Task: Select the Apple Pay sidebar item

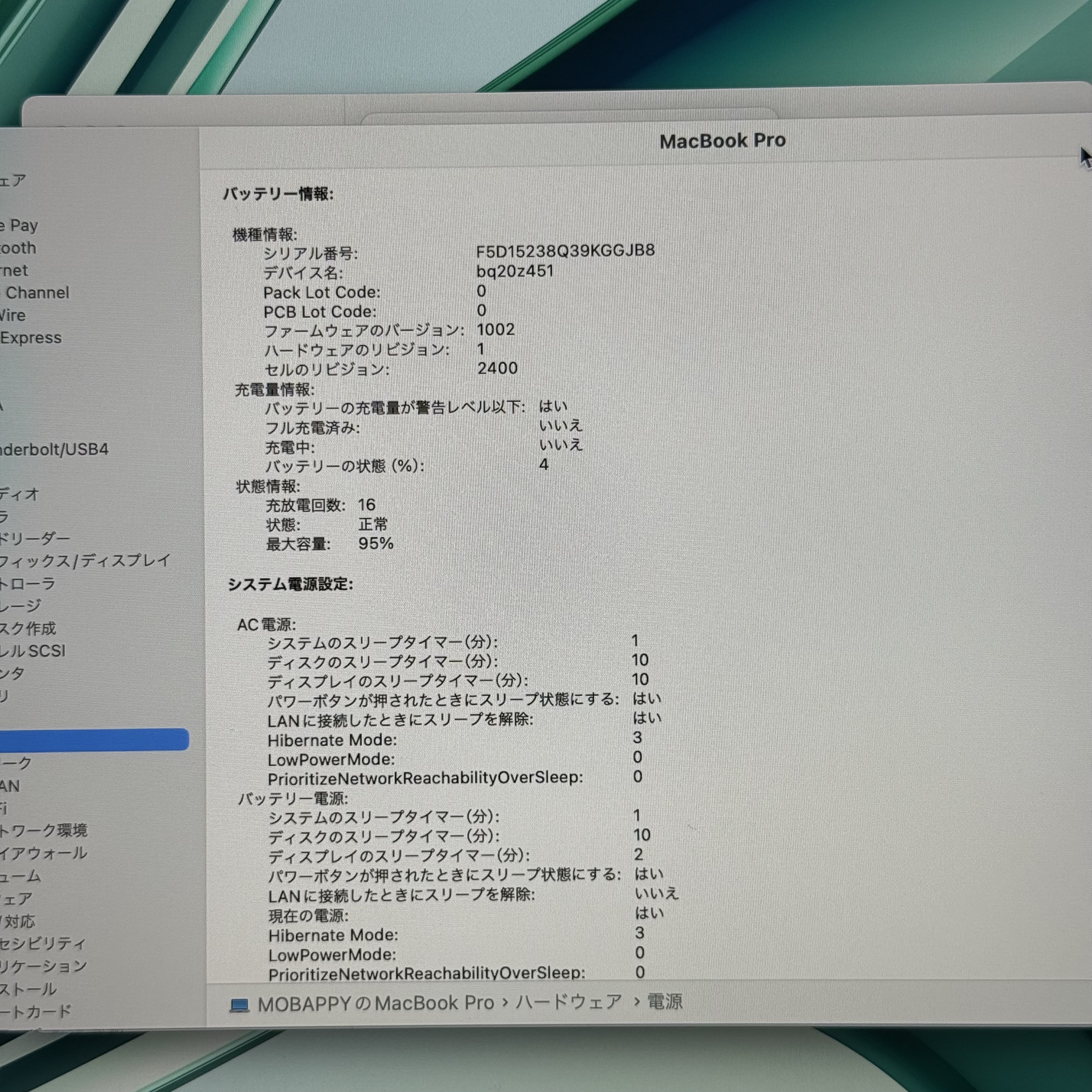Action: point(20,226)
